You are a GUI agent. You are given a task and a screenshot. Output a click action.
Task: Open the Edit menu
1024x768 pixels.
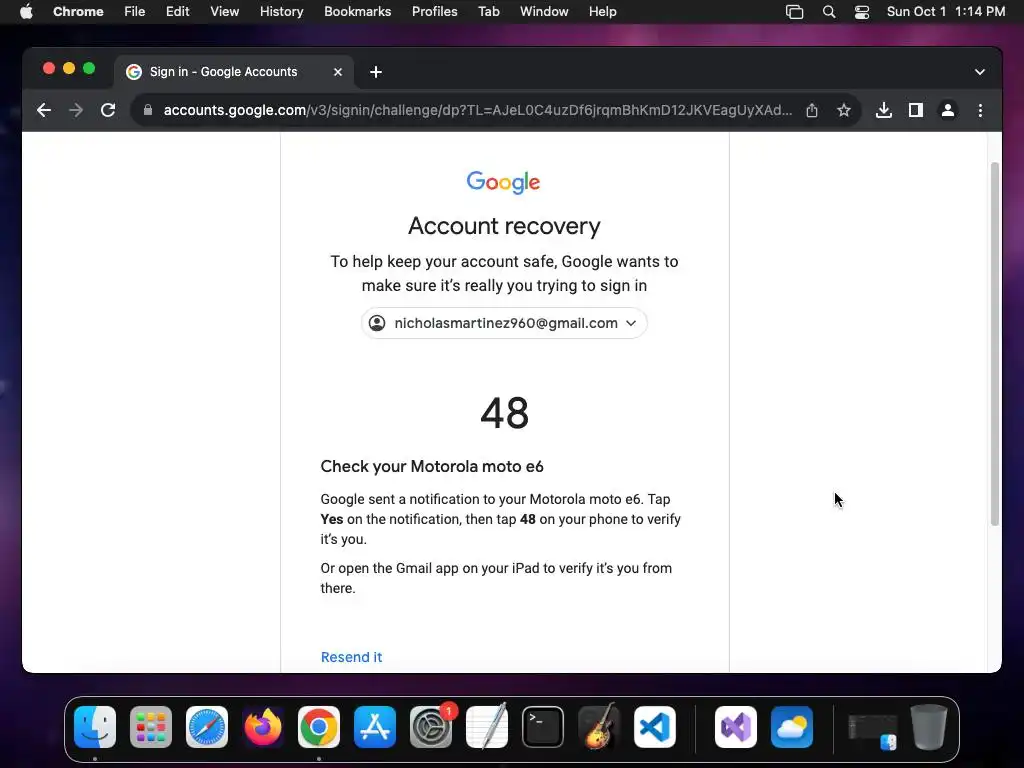coord(177,12)
